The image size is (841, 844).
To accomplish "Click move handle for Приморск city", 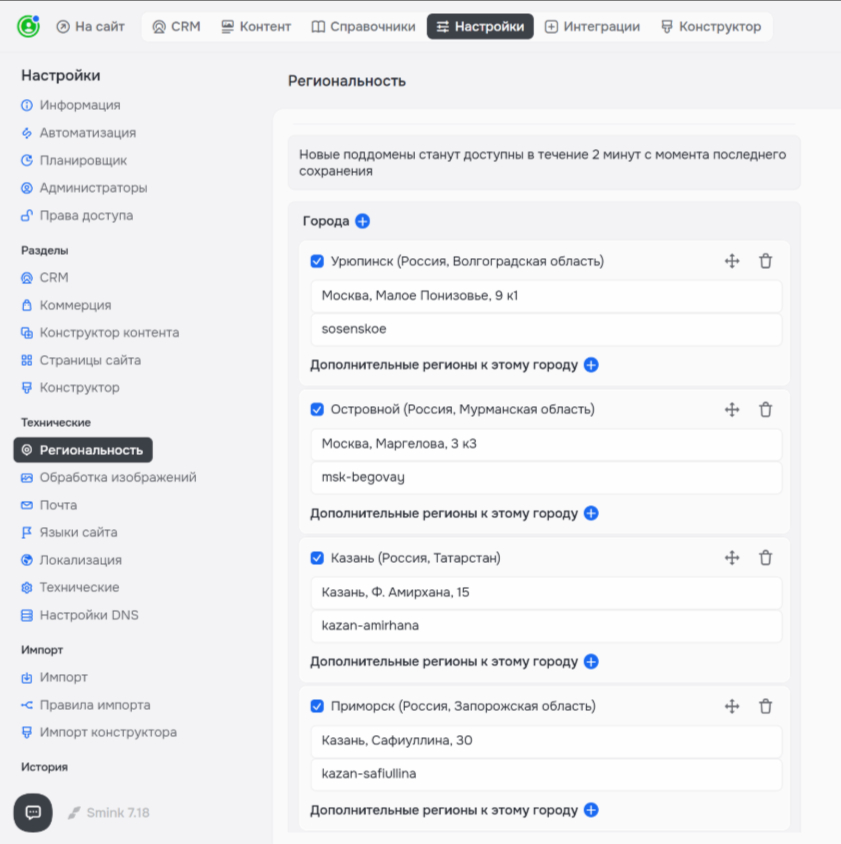I will (731, 706).
